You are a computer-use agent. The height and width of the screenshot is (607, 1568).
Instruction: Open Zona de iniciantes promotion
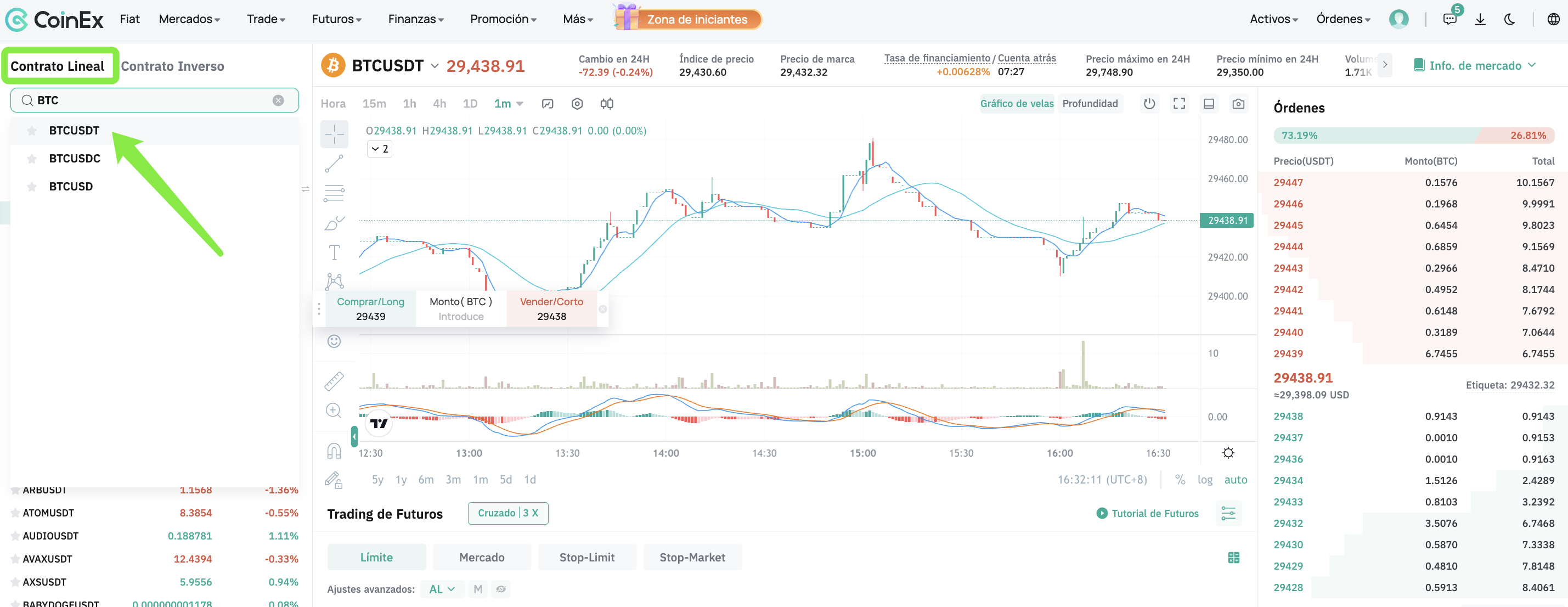click(689, 18)
